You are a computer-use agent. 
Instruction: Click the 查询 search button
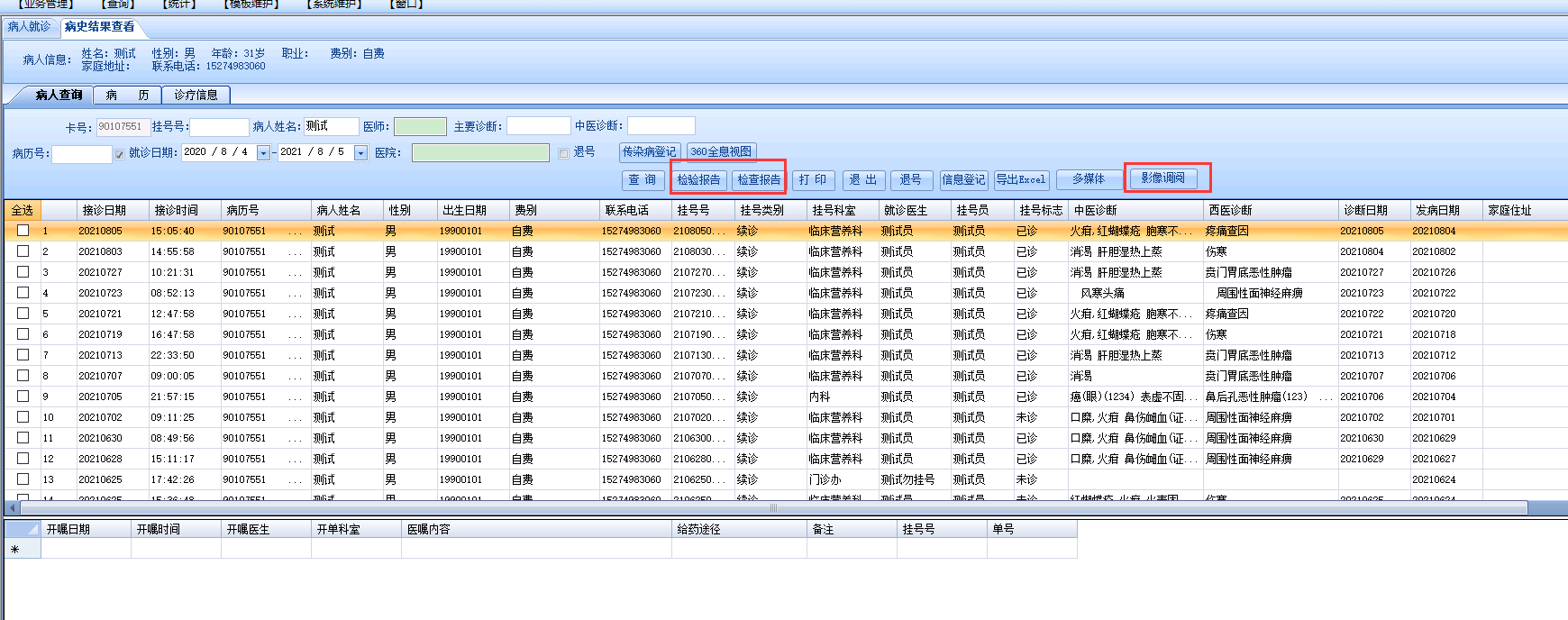643,180
